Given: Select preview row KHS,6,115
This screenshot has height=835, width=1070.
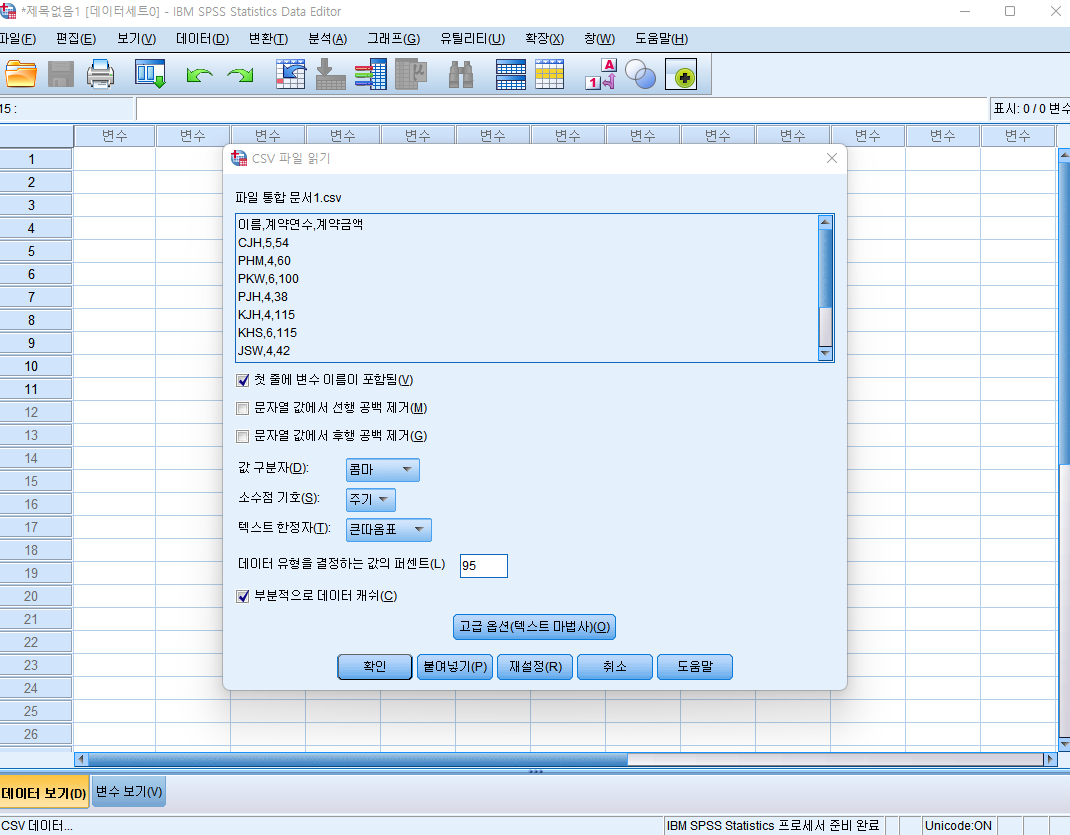Looking at the screenshot, I should coord(268,333).
